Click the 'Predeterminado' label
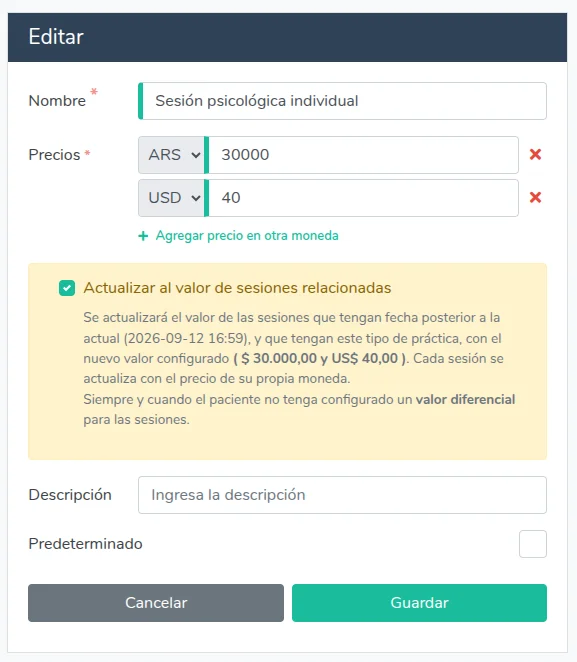 coord(85,544)
